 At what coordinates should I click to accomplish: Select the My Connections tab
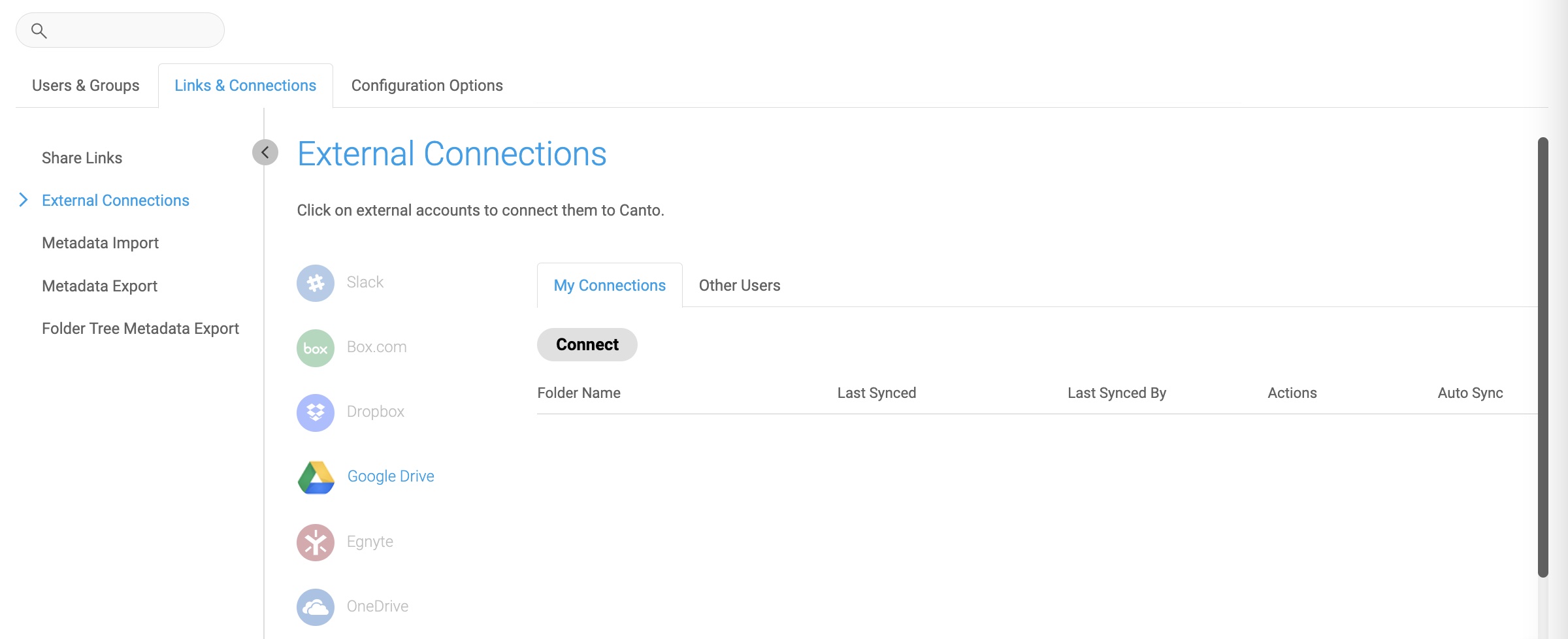coord(610,286)
